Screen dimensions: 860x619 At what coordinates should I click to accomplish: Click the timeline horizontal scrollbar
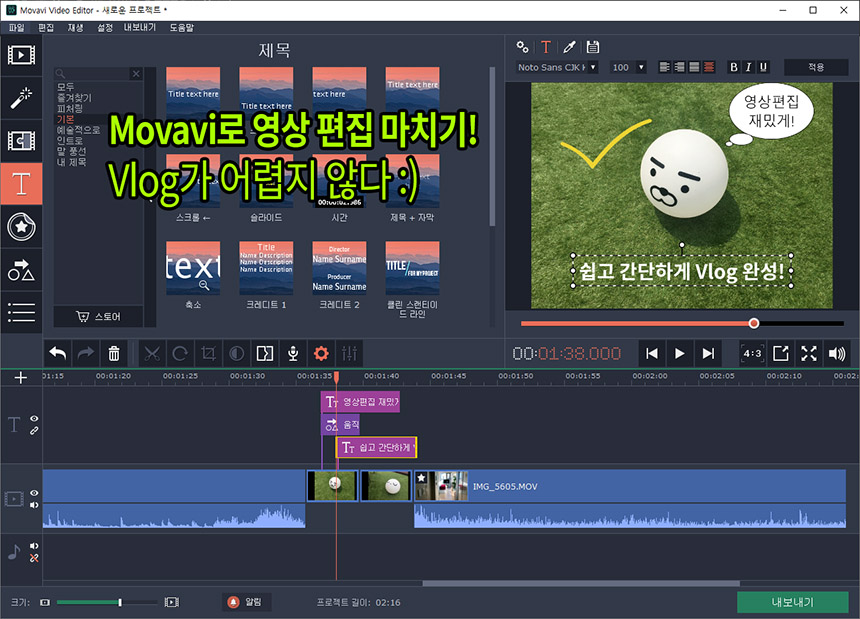coord(581,583)
